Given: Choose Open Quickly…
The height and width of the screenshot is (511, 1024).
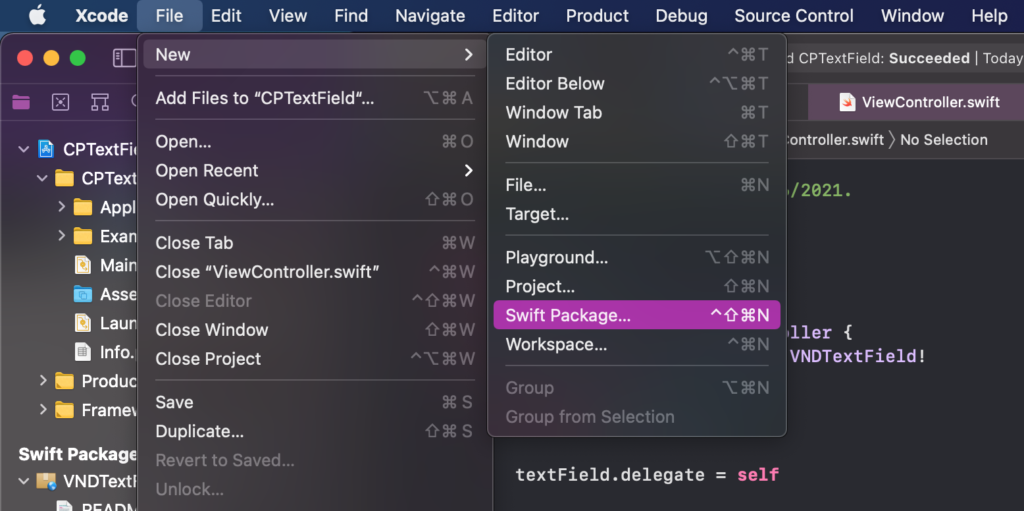Looking at the screenshot, I should coord(314,199).
